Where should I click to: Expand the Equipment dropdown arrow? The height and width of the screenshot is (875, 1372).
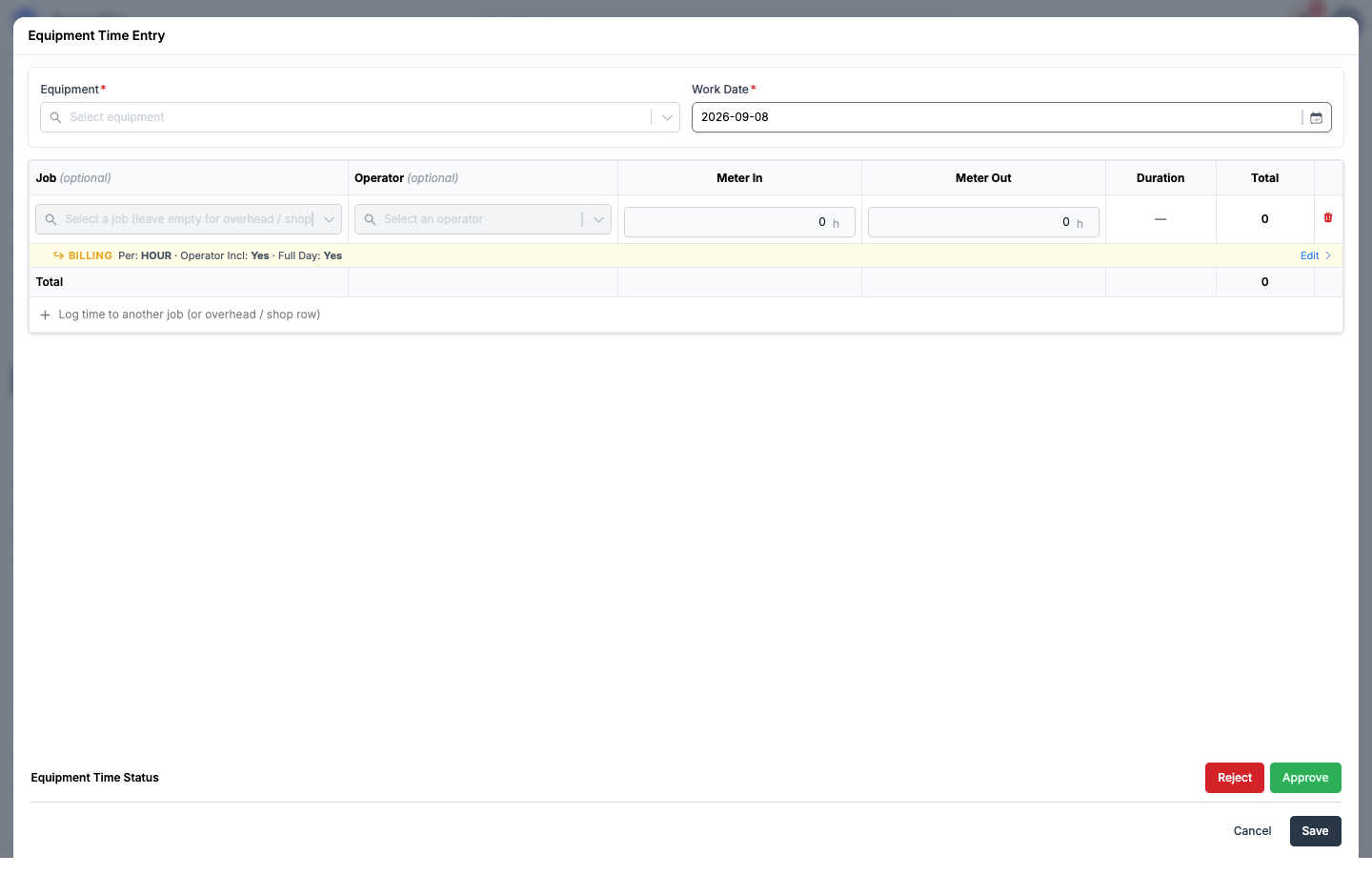667,117
